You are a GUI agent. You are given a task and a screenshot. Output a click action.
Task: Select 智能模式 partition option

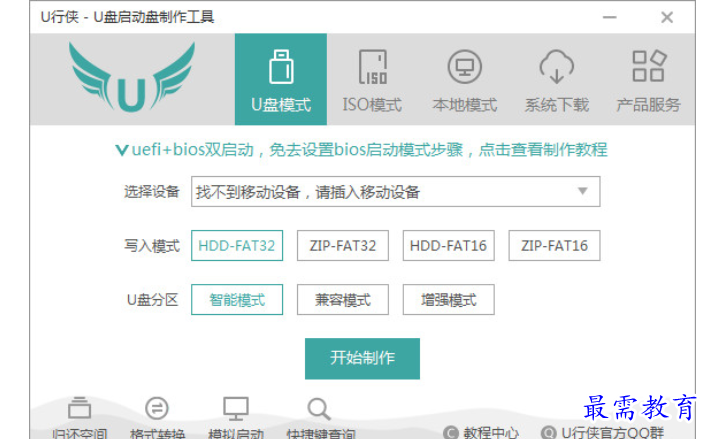click(237, 300)
